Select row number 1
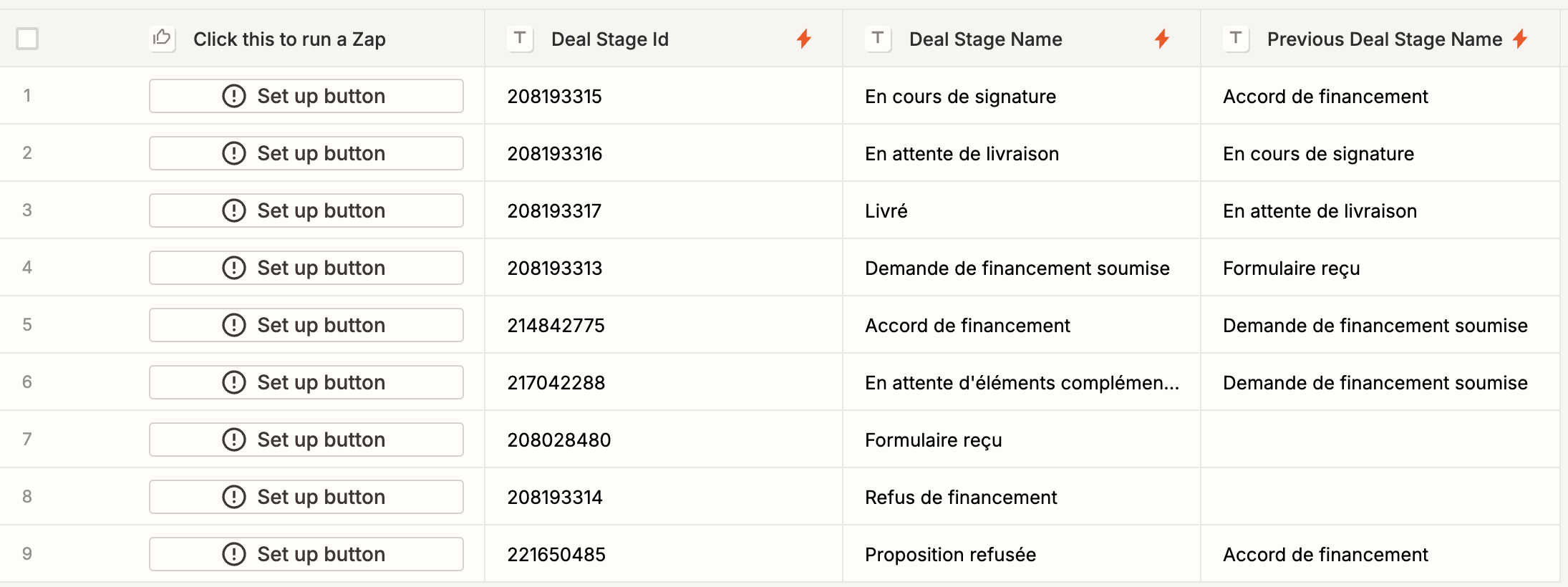The image size is (1568, 587). [x=27, y=96]
